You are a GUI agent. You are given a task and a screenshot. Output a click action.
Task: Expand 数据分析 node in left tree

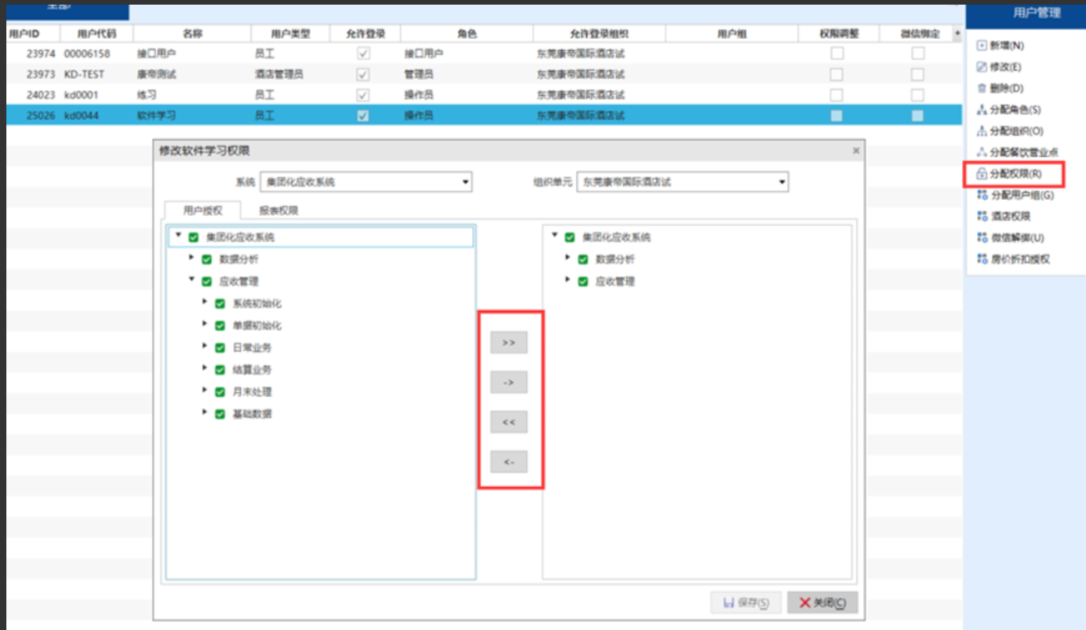coord(192,259)
